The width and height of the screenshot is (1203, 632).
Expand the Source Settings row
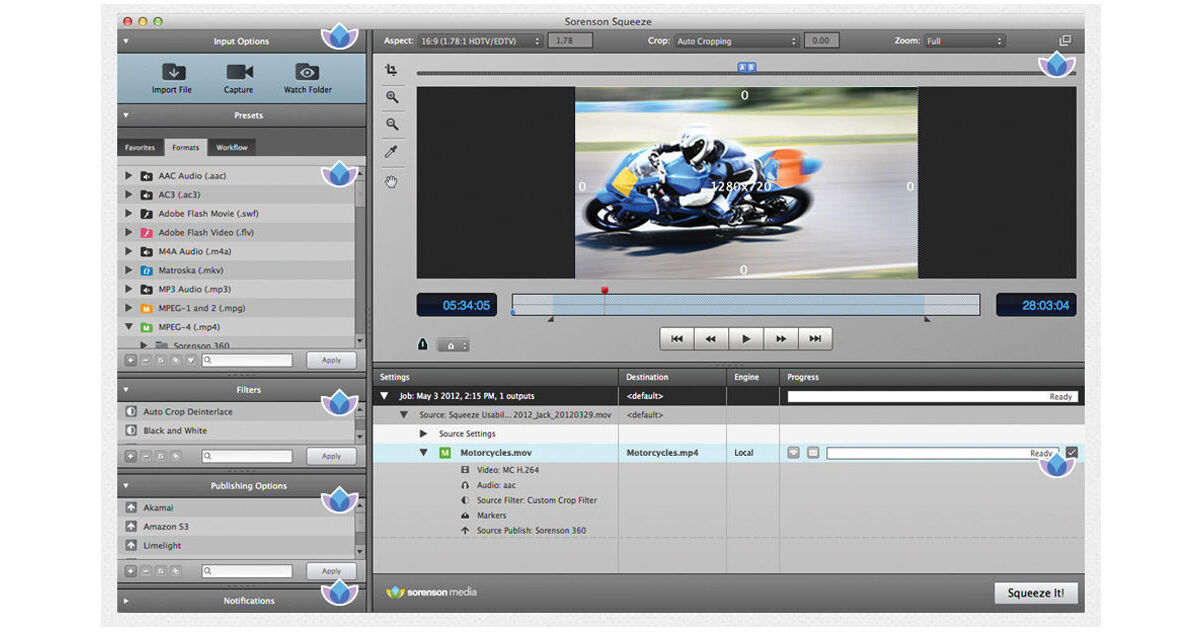(x=423, y=434)
